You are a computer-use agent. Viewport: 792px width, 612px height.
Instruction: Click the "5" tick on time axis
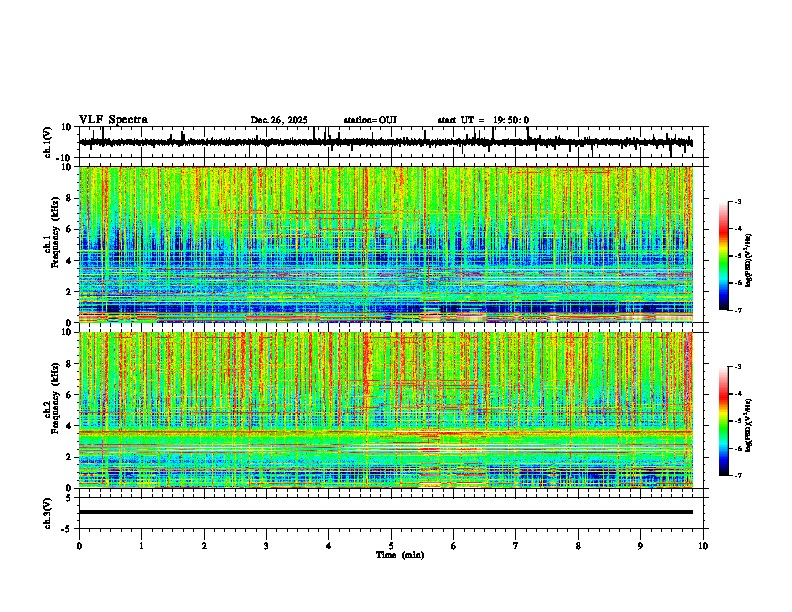tap(391, 546)
